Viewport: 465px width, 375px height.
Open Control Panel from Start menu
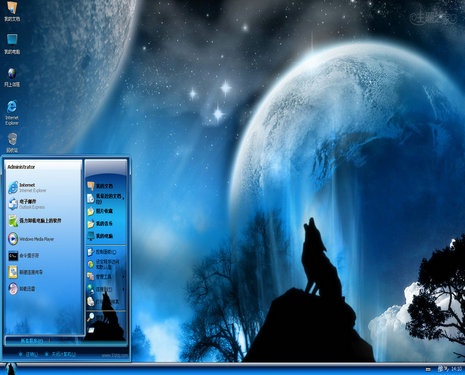click(x=106, y=252)
